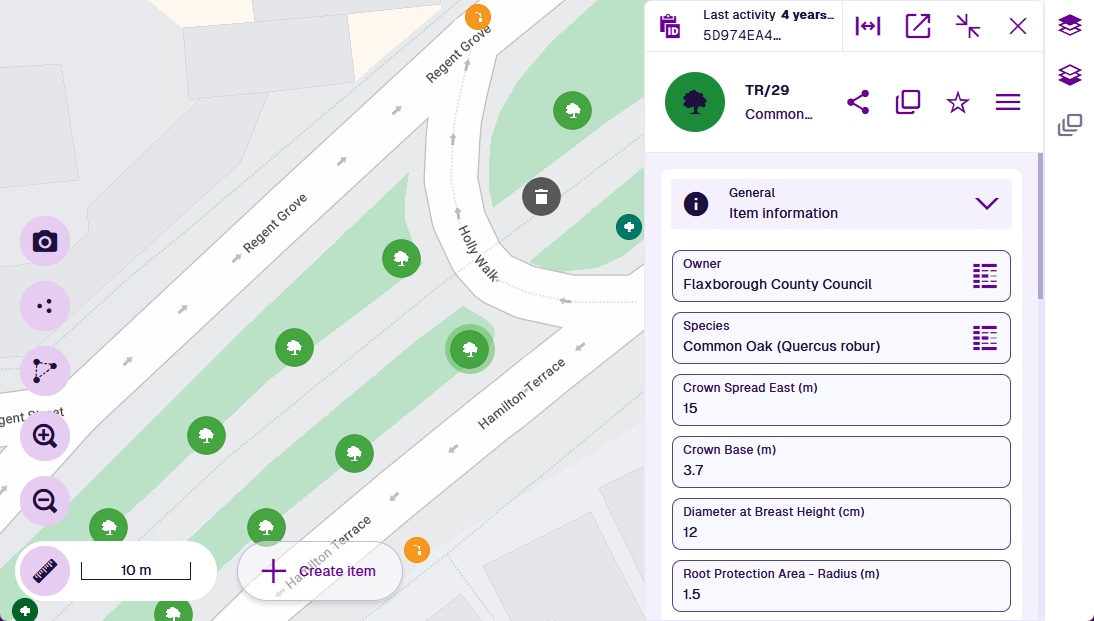The width and height of the screenshot is (1094, 621).
Task: Click the item details panel scrollbar
Action: pyautogui.click(x=1040, y=230)
